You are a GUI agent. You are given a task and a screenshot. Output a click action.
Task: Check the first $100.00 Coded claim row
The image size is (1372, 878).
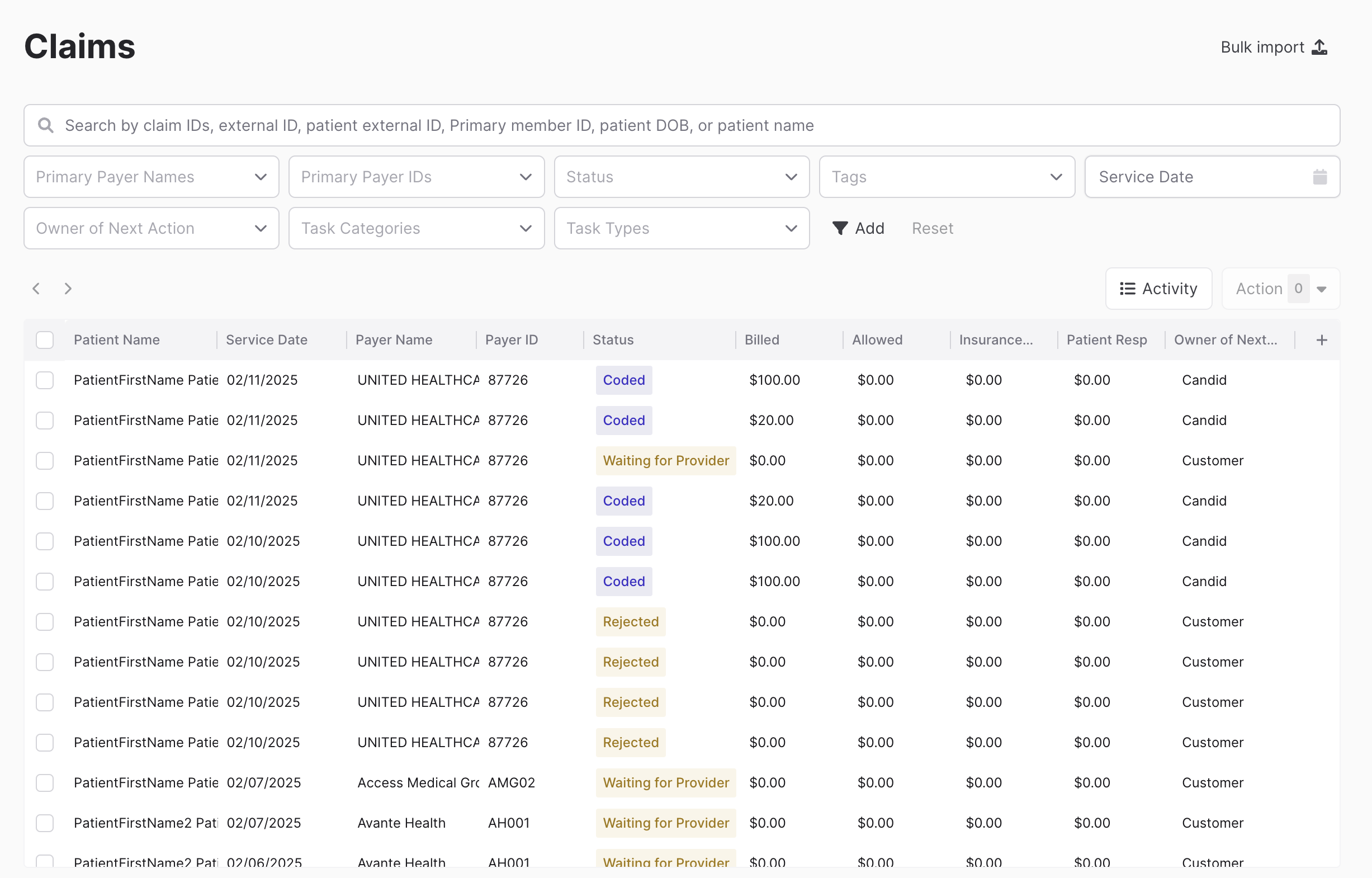[x=45, y=380]
